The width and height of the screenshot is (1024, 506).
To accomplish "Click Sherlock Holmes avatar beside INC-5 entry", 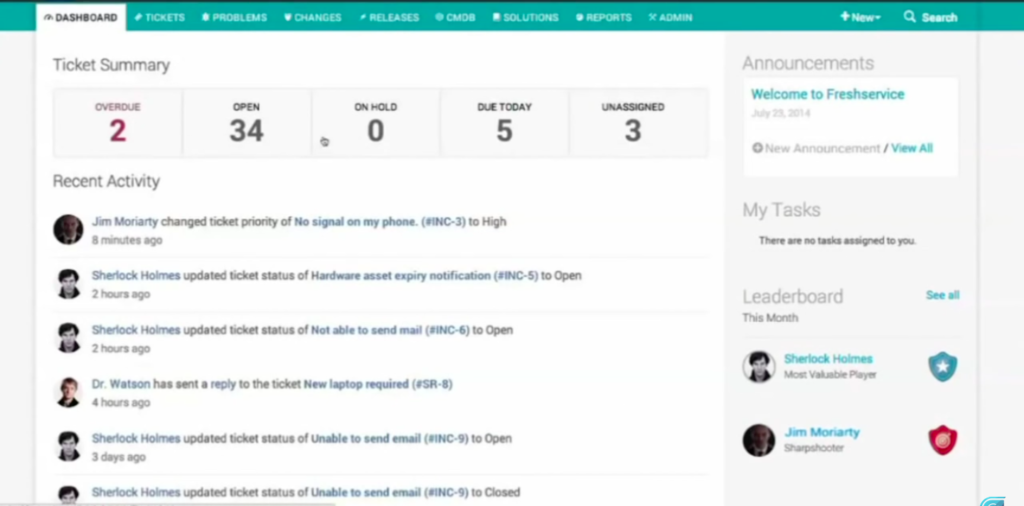I will 68,284.
